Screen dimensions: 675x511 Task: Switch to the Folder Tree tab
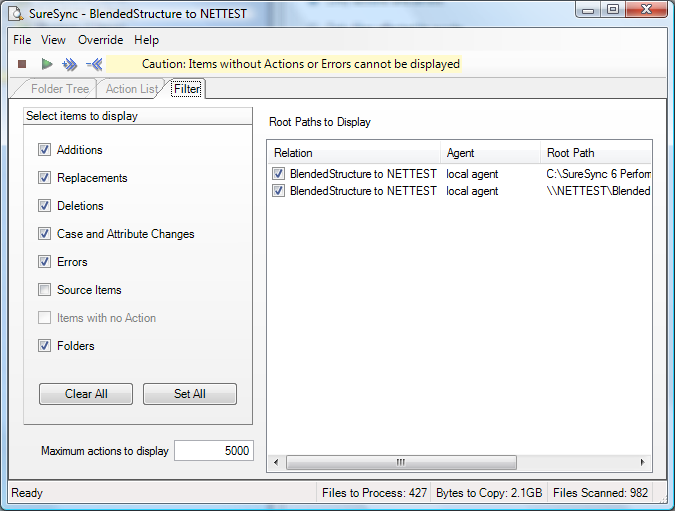coord(59,89)
